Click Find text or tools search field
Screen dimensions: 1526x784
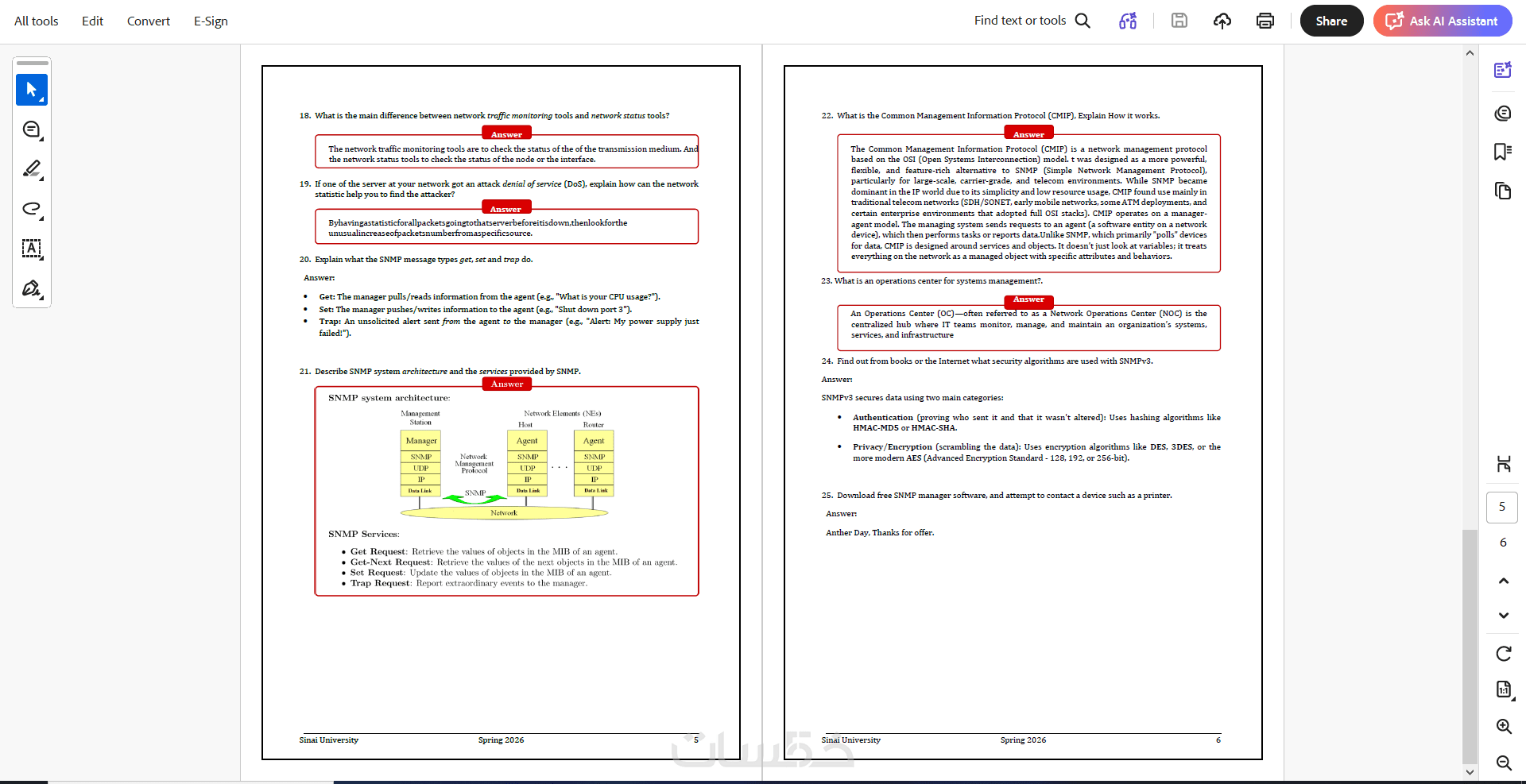[x=1020, y=21]
